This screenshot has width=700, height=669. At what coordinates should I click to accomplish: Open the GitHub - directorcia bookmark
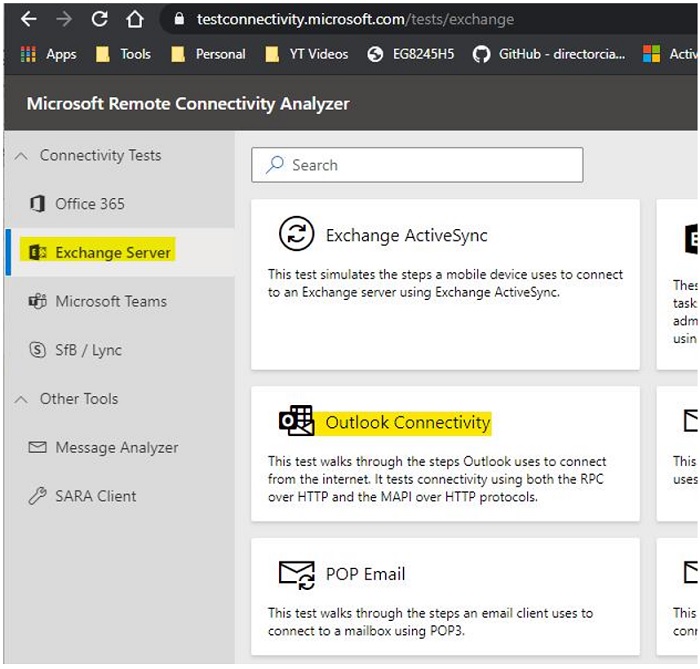point(549,54)
